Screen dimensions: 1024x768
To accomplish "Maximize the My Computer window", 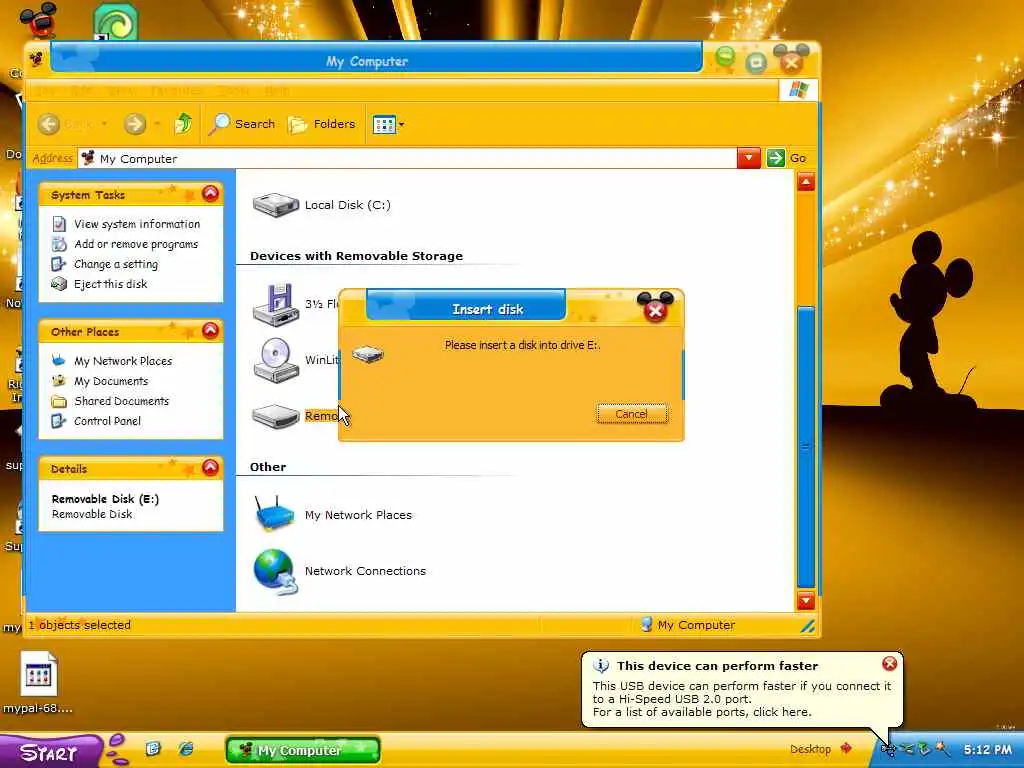I will coord(756,63).
